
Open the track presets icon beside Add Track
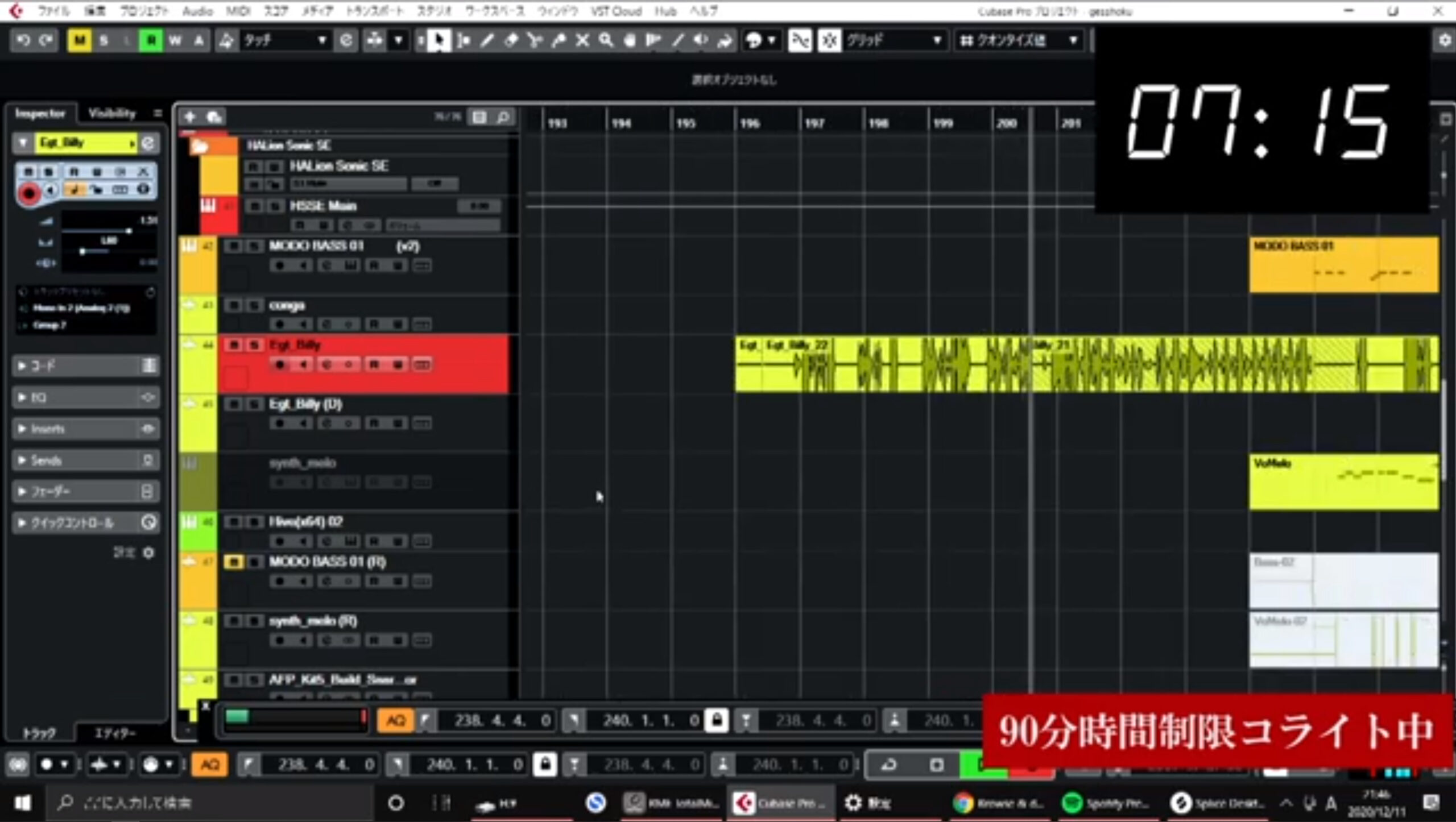coord(214,117)
